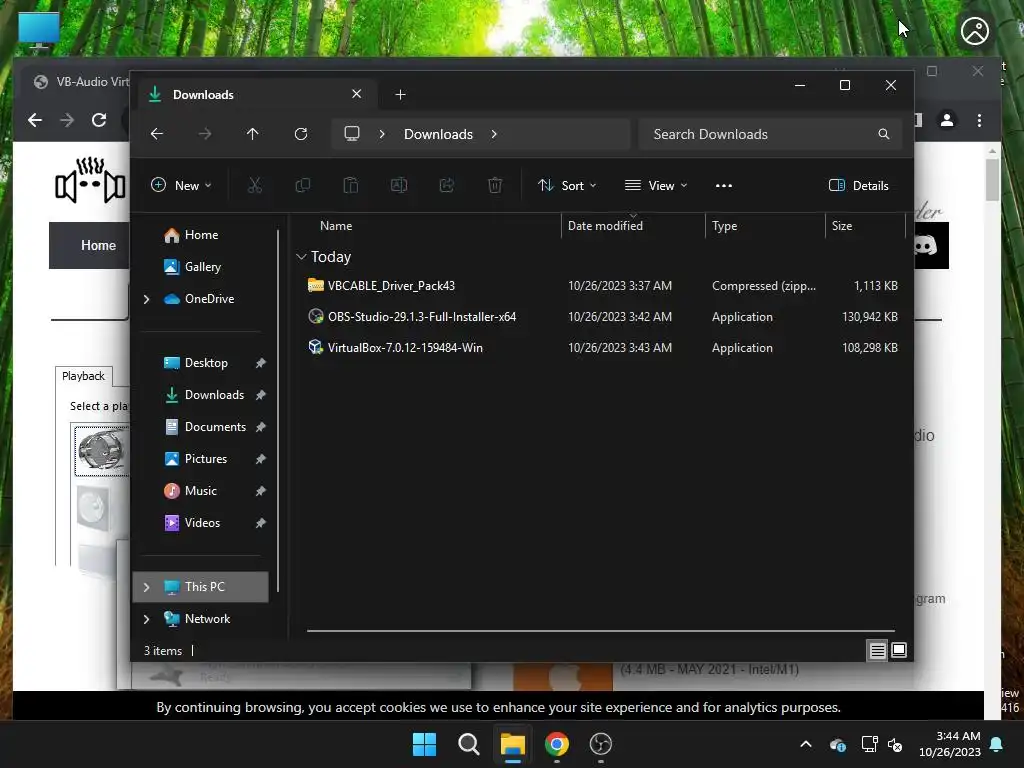Toggle the Details pane

click(858, 185)
